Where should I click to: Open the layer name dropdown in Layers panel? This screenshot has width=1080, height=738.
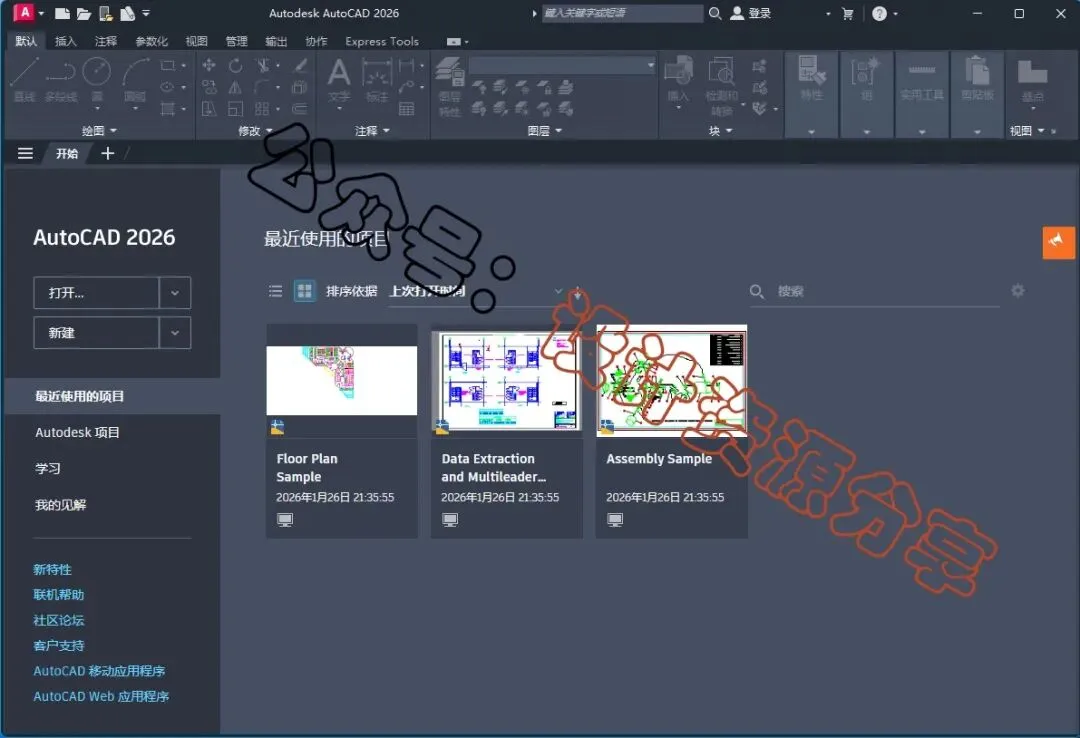point(562,65)
